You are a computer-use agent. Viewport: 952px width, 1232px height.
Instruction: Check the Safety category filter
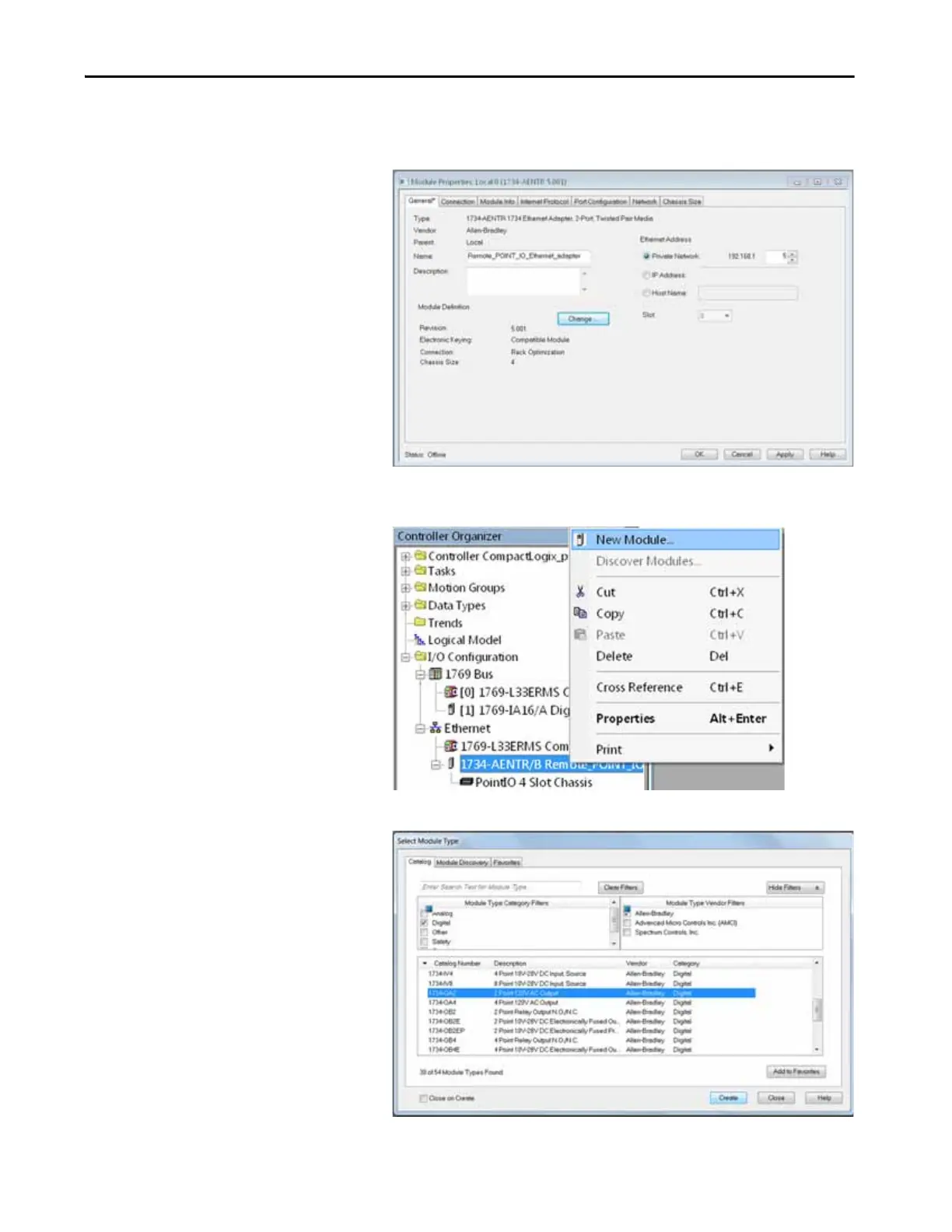click(424, 941)
